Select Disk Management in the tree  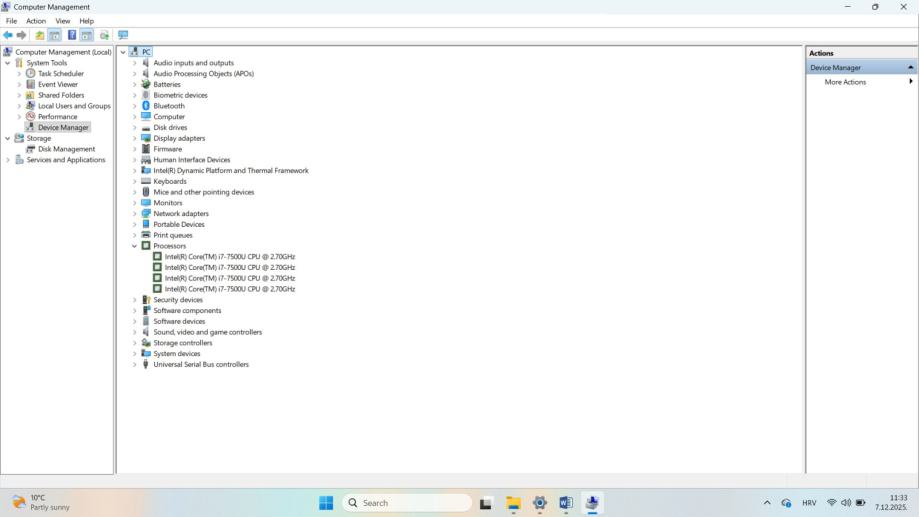click(66, 149)
